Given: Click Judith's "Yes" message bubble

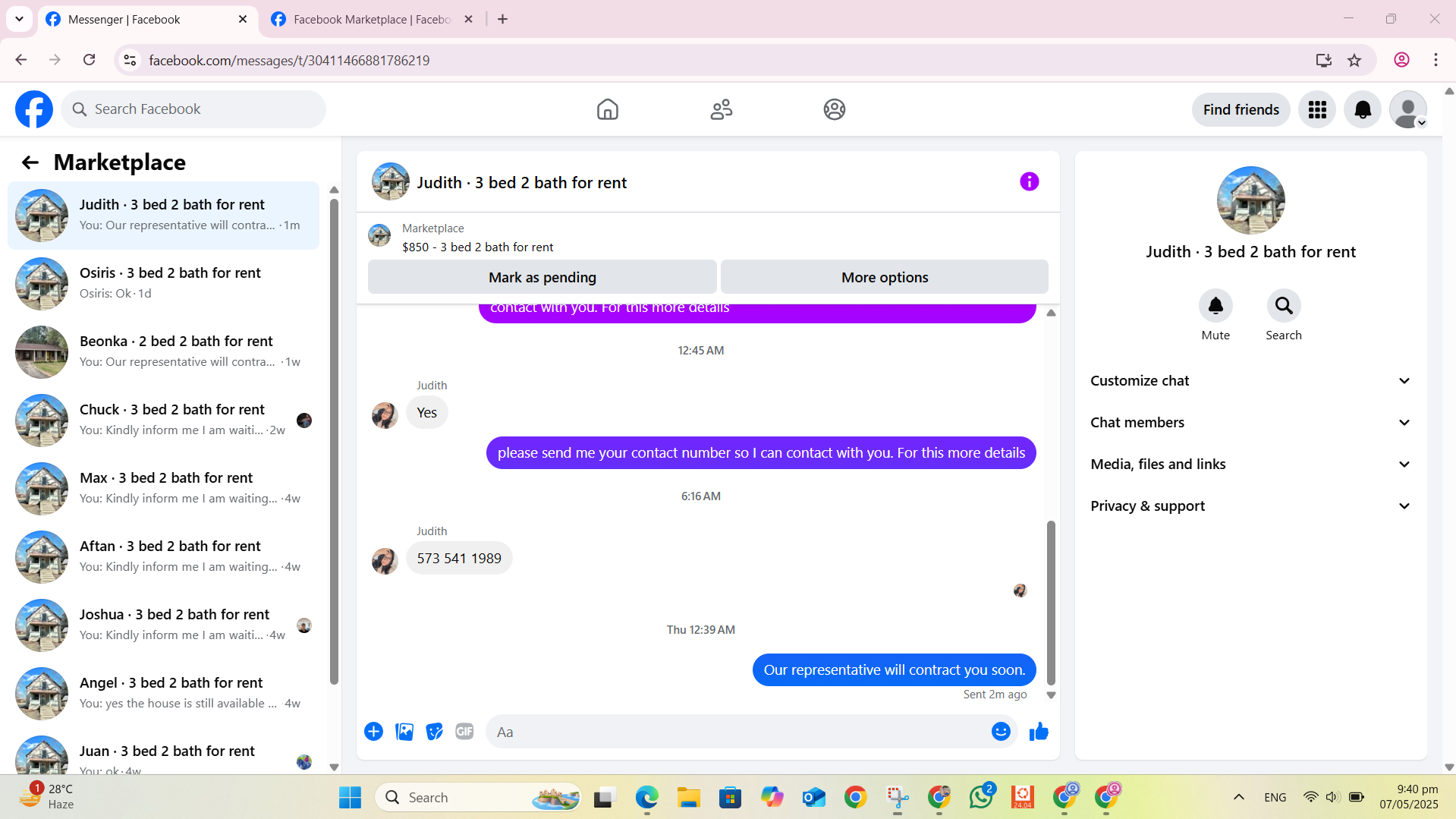Looking at the screenshot, I should coord(426,413).
